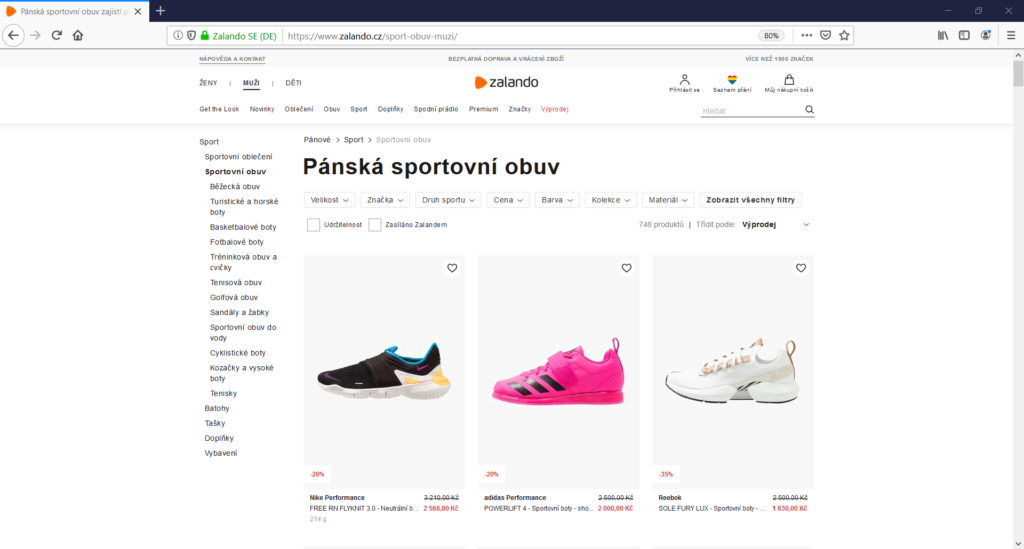
Task: Open the Oblečení menu item
Action: pos(298,109)
